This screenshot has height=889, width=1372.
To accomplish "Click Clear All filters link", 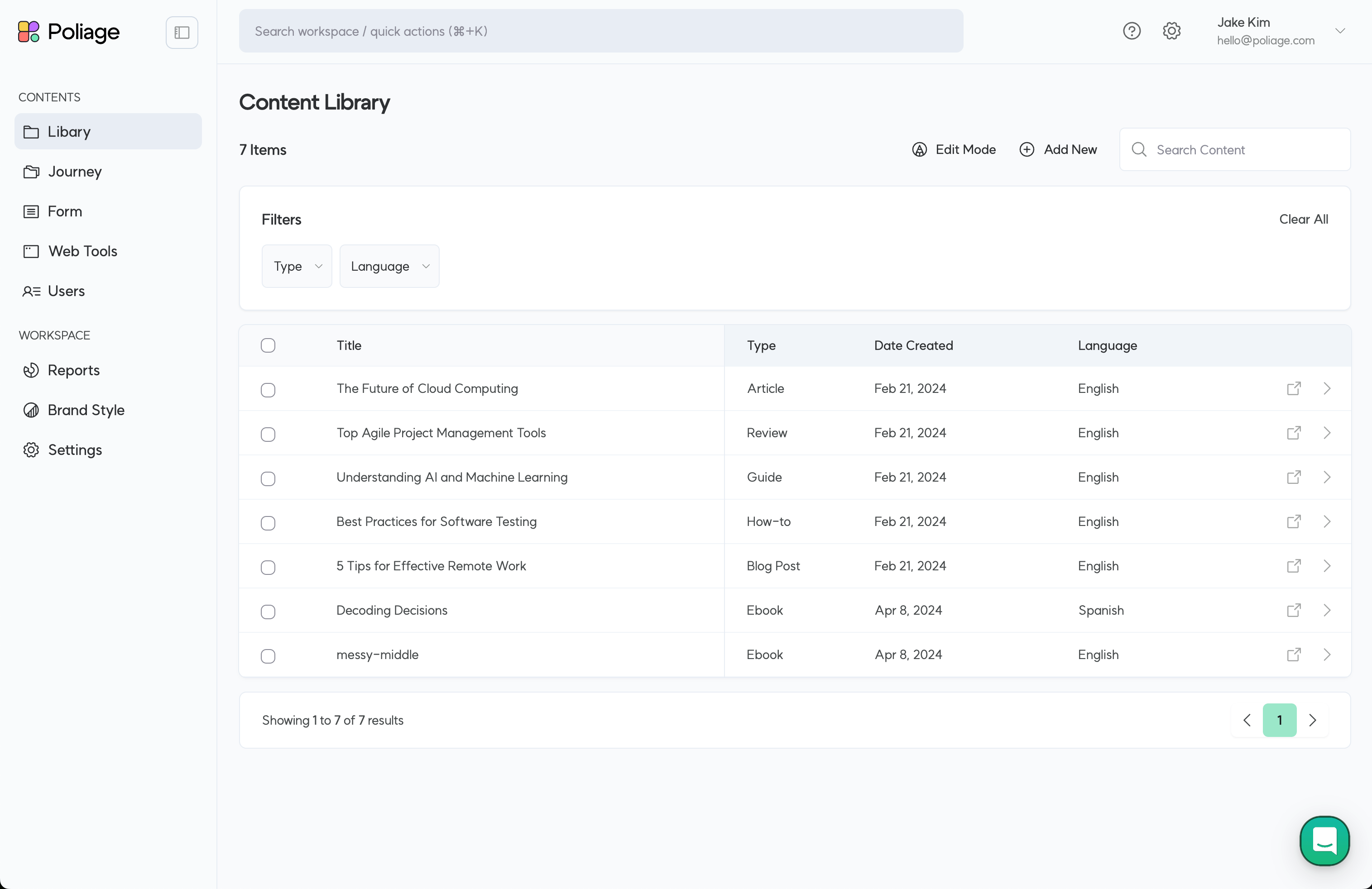I will click(x=1303, y=219).
